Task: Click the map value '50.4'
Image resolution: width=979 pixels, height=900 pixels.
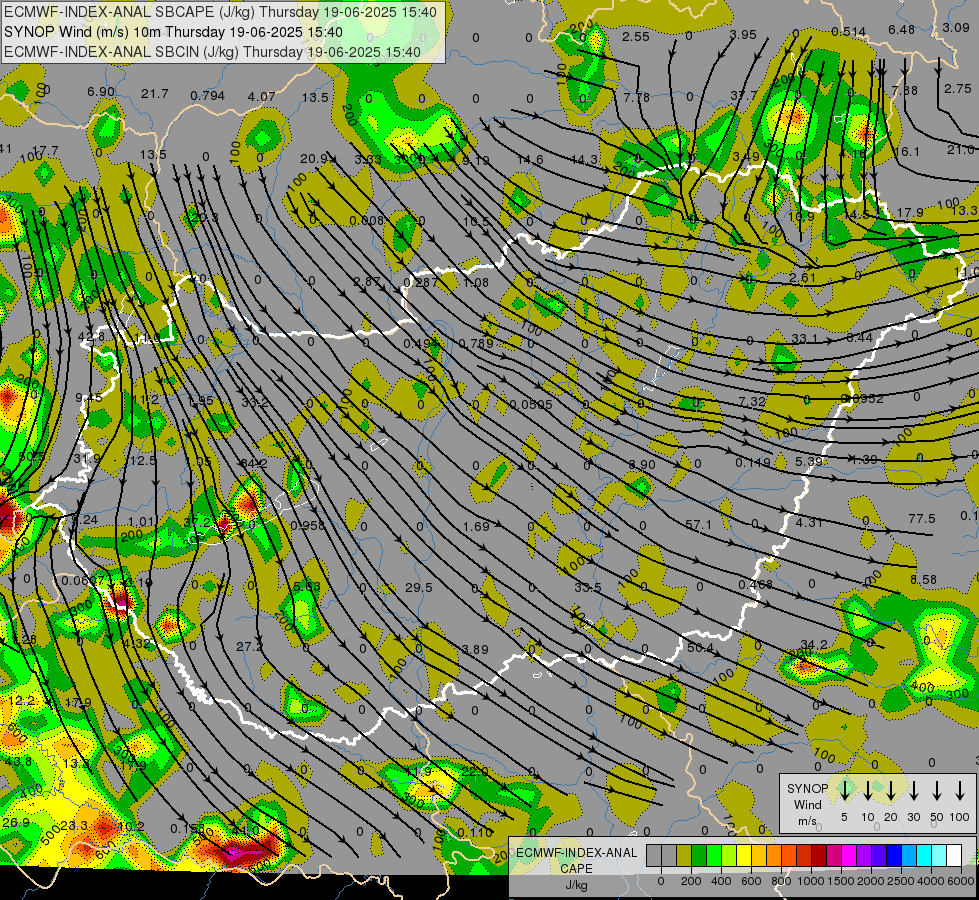Action: [700, 648]
